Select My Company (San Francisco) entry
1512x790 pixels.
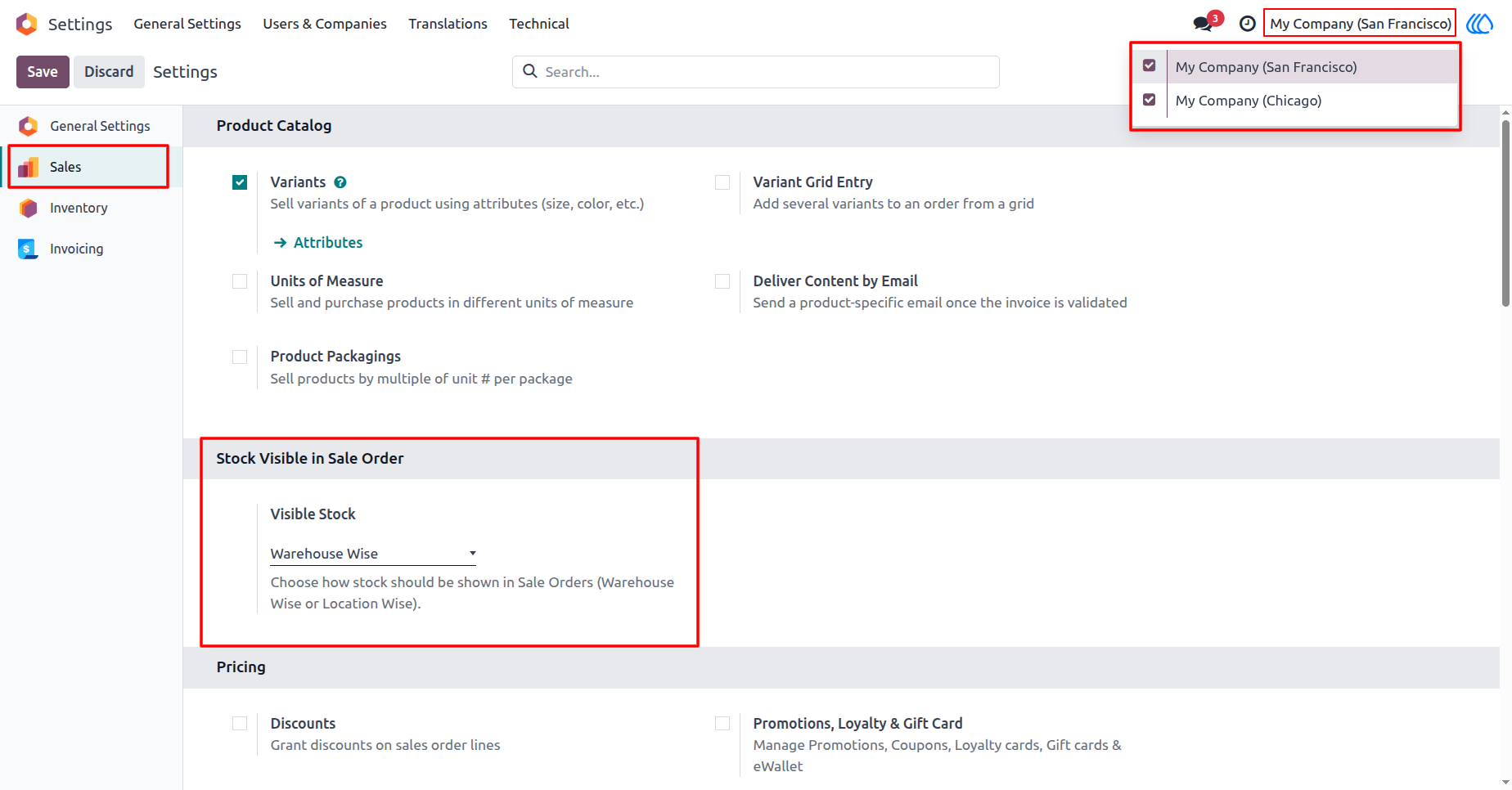coord(1312,67)
